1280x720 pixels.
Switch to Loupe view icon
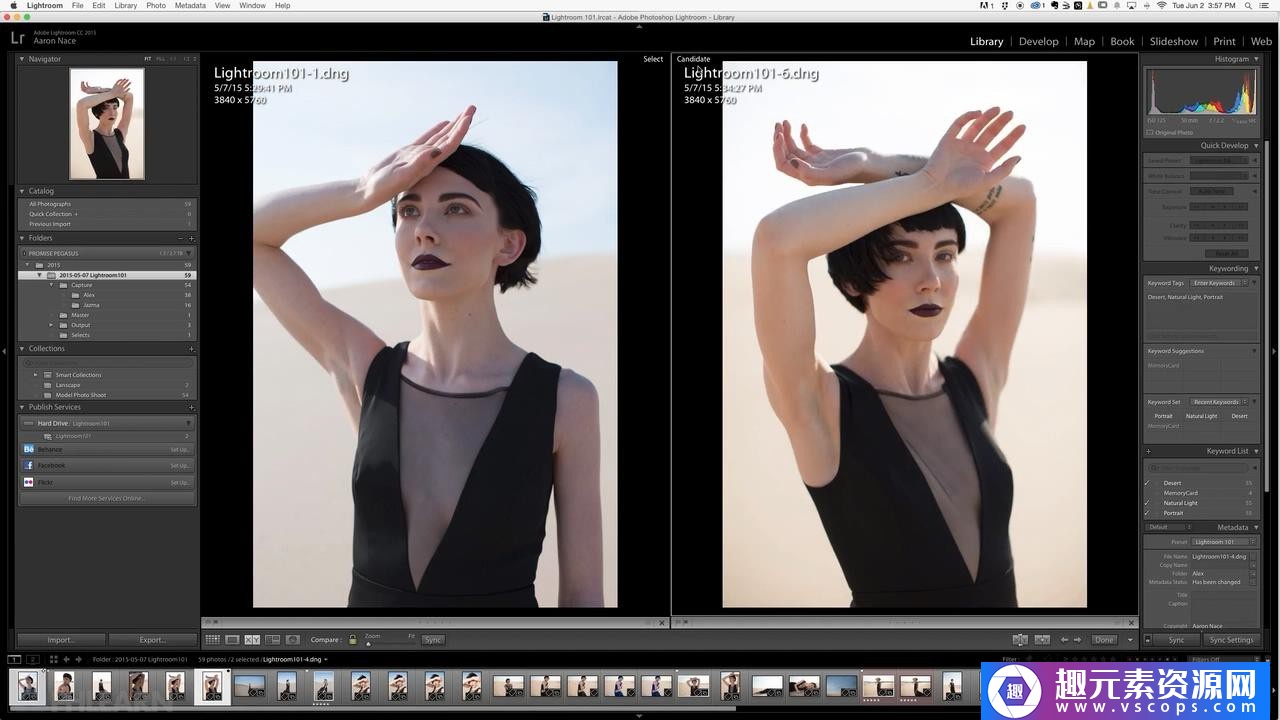[232, 640]
